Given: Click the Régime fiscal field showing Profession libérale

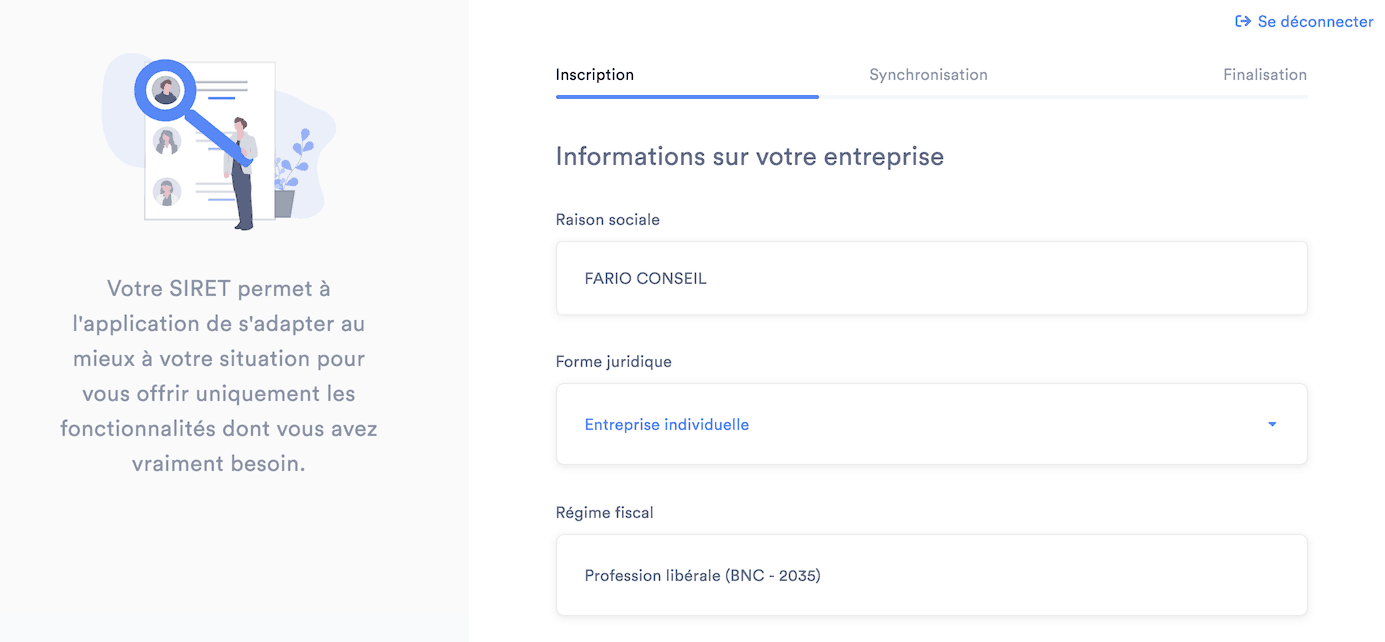Looking at the screenshot, I should [931, 575].
